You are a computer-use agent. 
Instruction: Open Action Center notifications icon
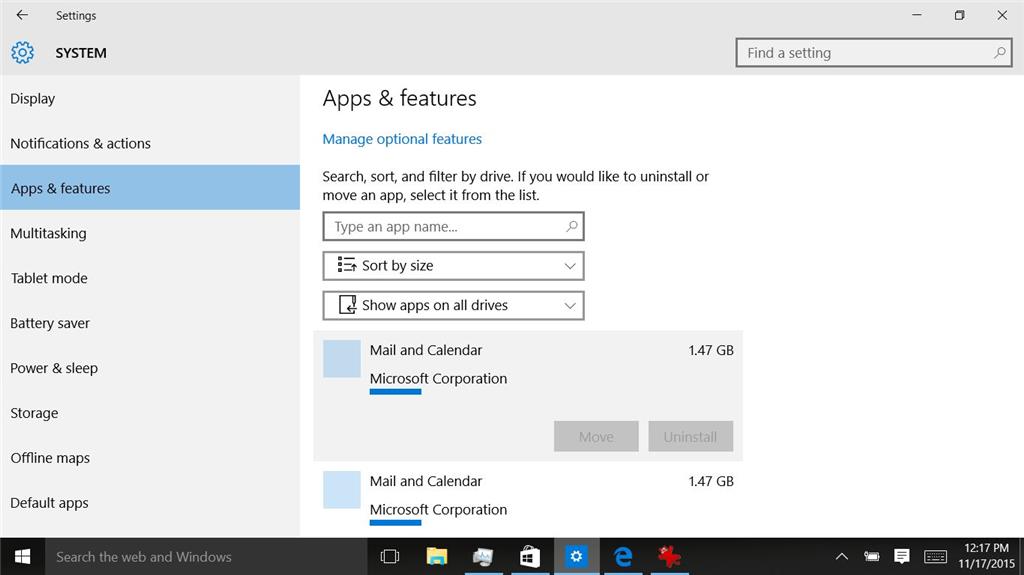(x=902, y=557)
